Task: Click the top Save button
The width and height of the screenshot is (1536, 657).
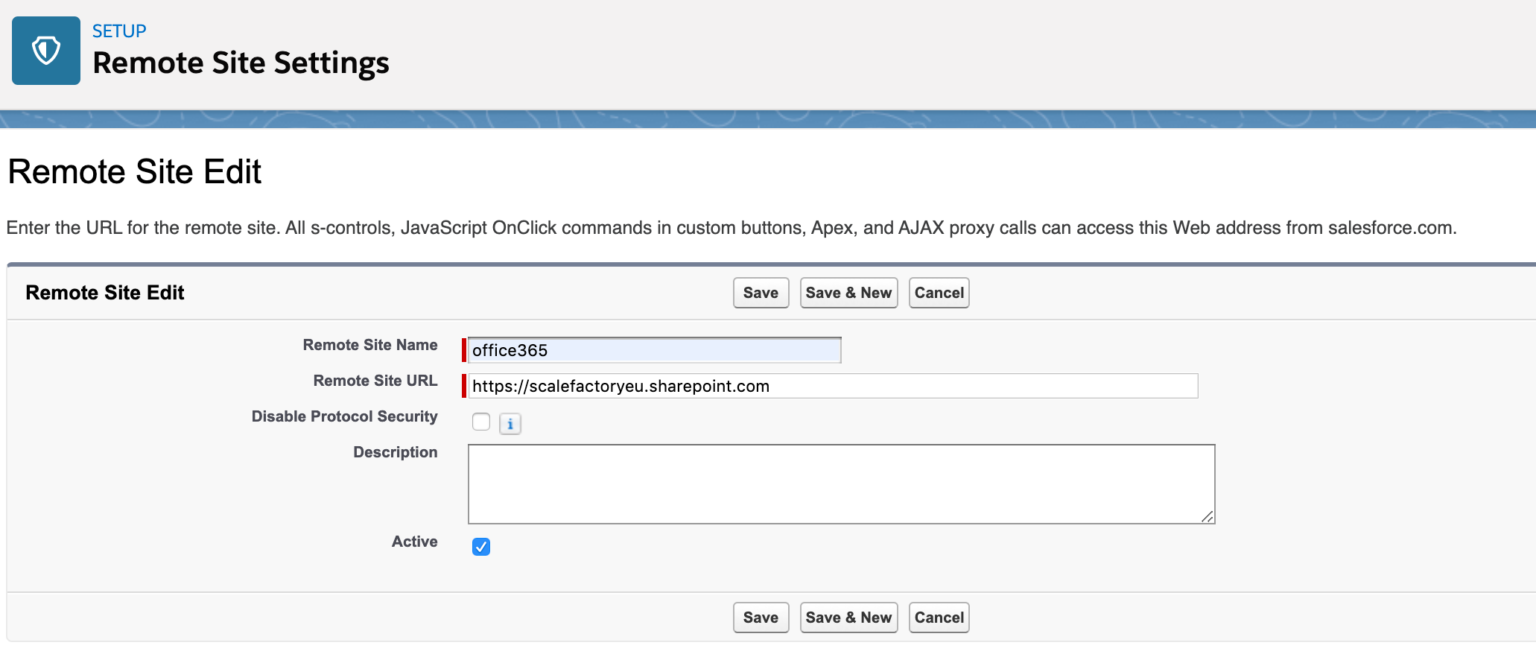Action: [x=760, y=293]
